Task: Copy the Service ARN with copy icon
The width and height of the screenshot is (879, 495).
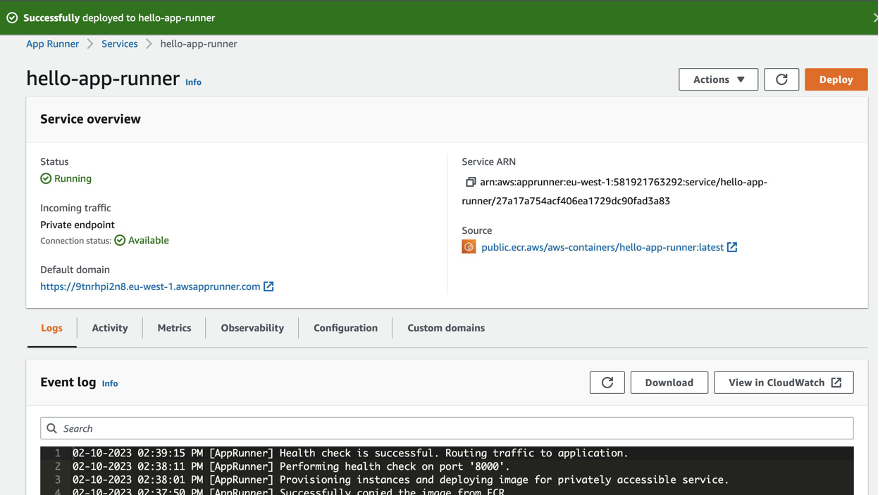Action: (470, 182)
